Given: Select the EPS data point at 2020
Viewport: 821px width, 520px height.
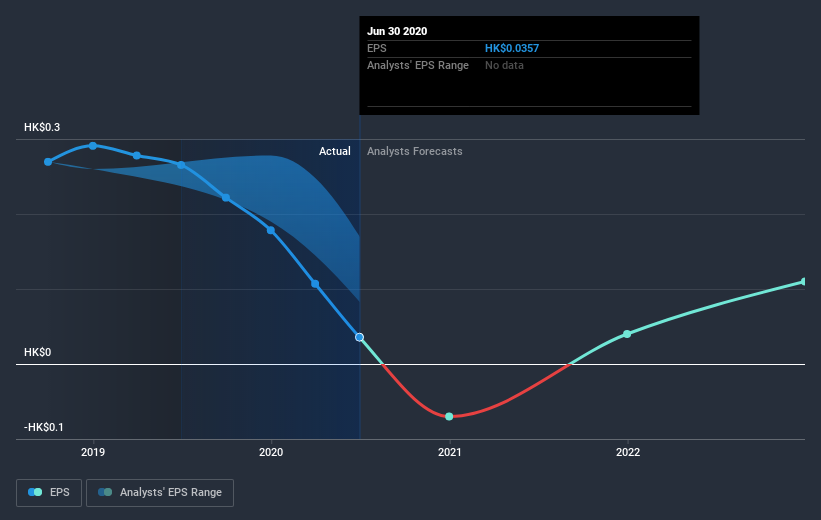Looking at the screenshot, I should click(x=271, y=230).
